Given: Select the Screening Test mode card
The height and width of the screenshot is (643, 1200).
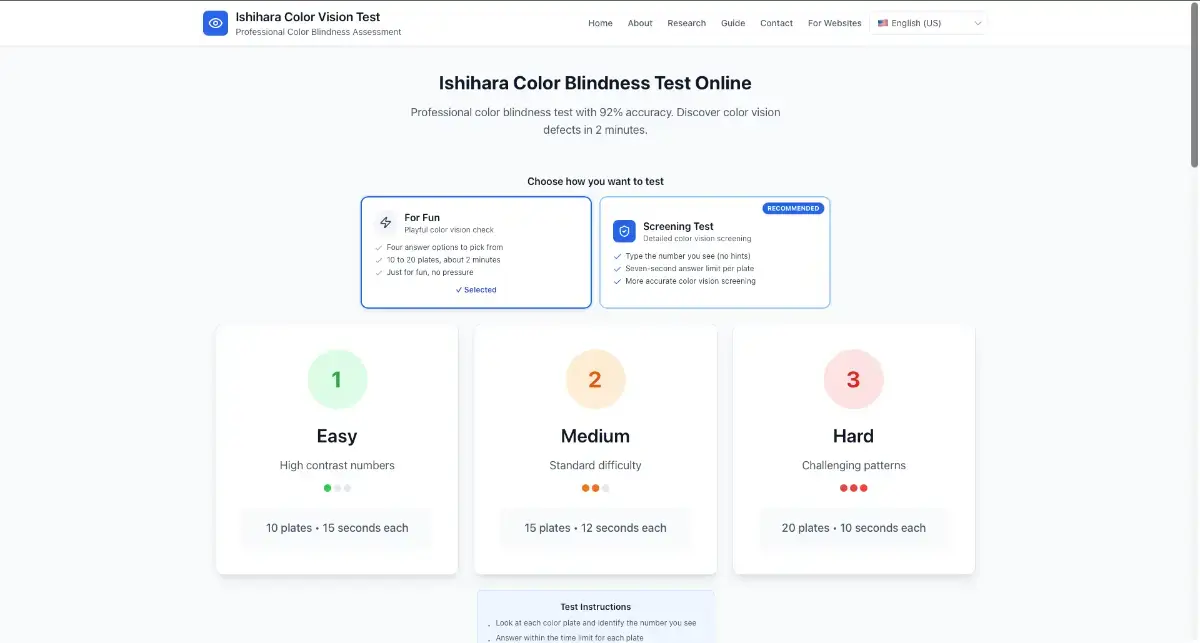Looking at the screenshot, I should pos(714,252).
